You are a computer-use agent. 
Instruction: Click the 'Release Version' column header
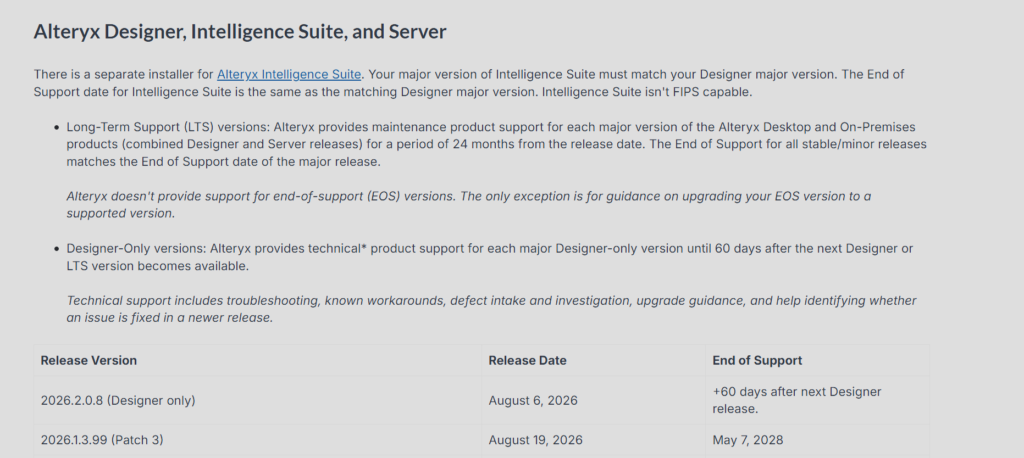point(257,360)
